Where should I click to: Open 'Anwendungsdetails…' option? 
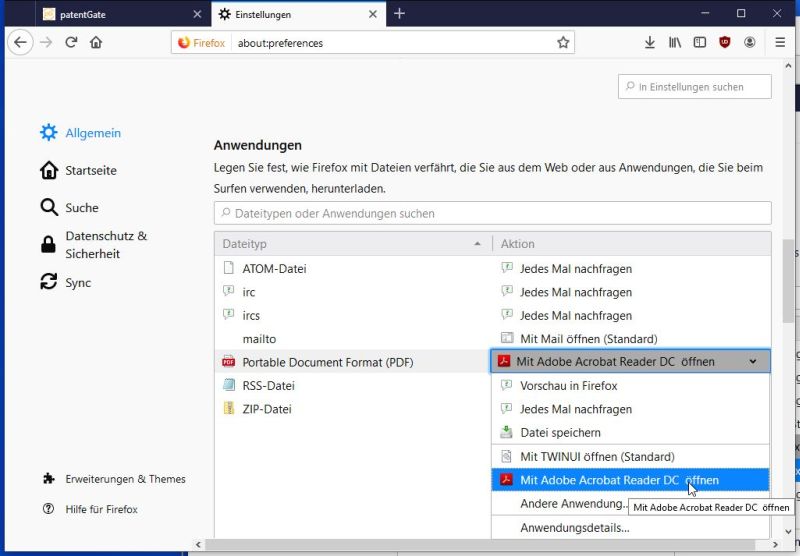tap(630, 527)
